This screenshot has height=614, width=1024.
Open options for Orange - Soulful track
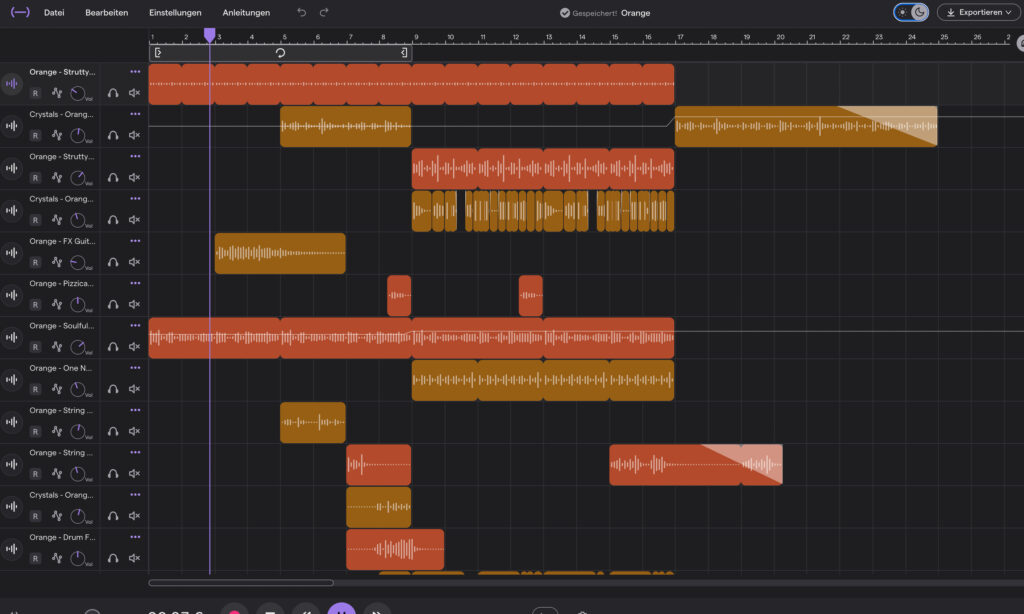click(x=135, y=325)
